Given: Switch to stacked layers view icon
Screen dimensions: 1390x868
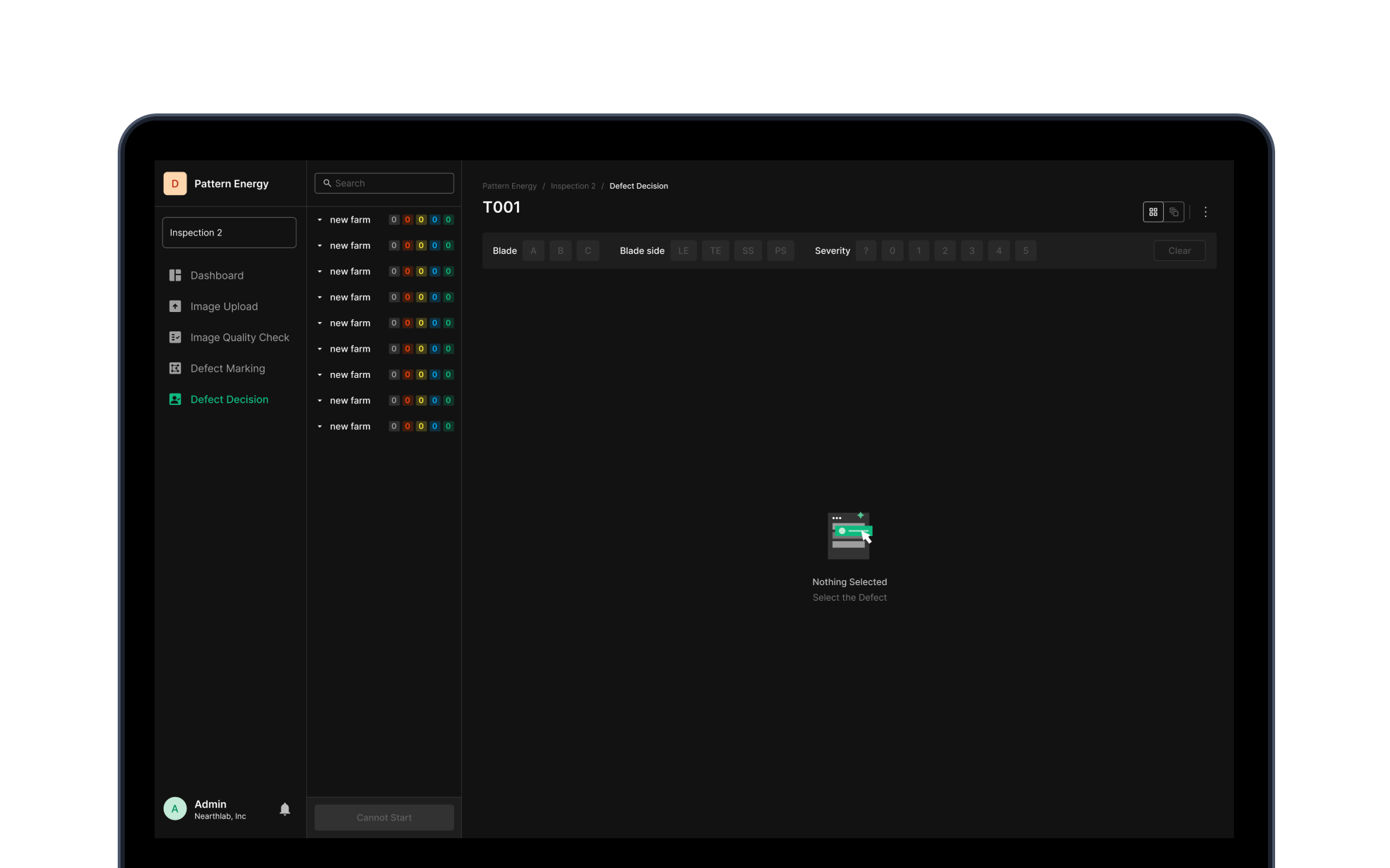Looking at the screenshot, I should click(1174, 212).
